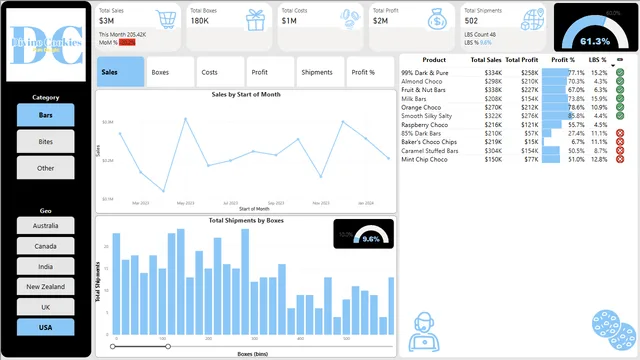Click the 85.8% profit bar value

(x=576, y=116)
